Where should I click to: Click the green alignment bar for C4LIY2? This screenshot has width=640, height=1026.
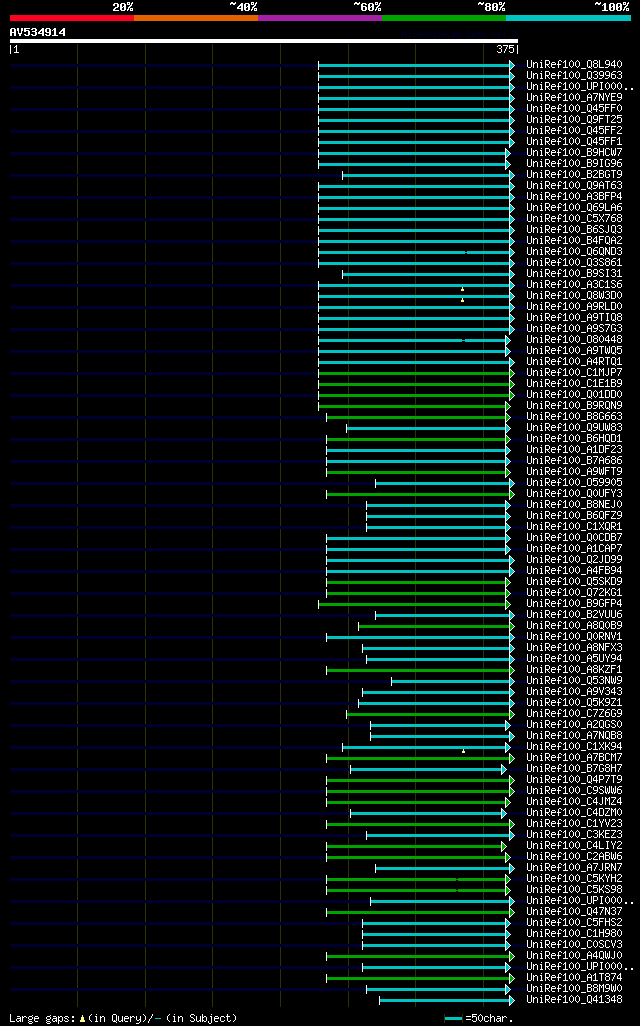414,847
